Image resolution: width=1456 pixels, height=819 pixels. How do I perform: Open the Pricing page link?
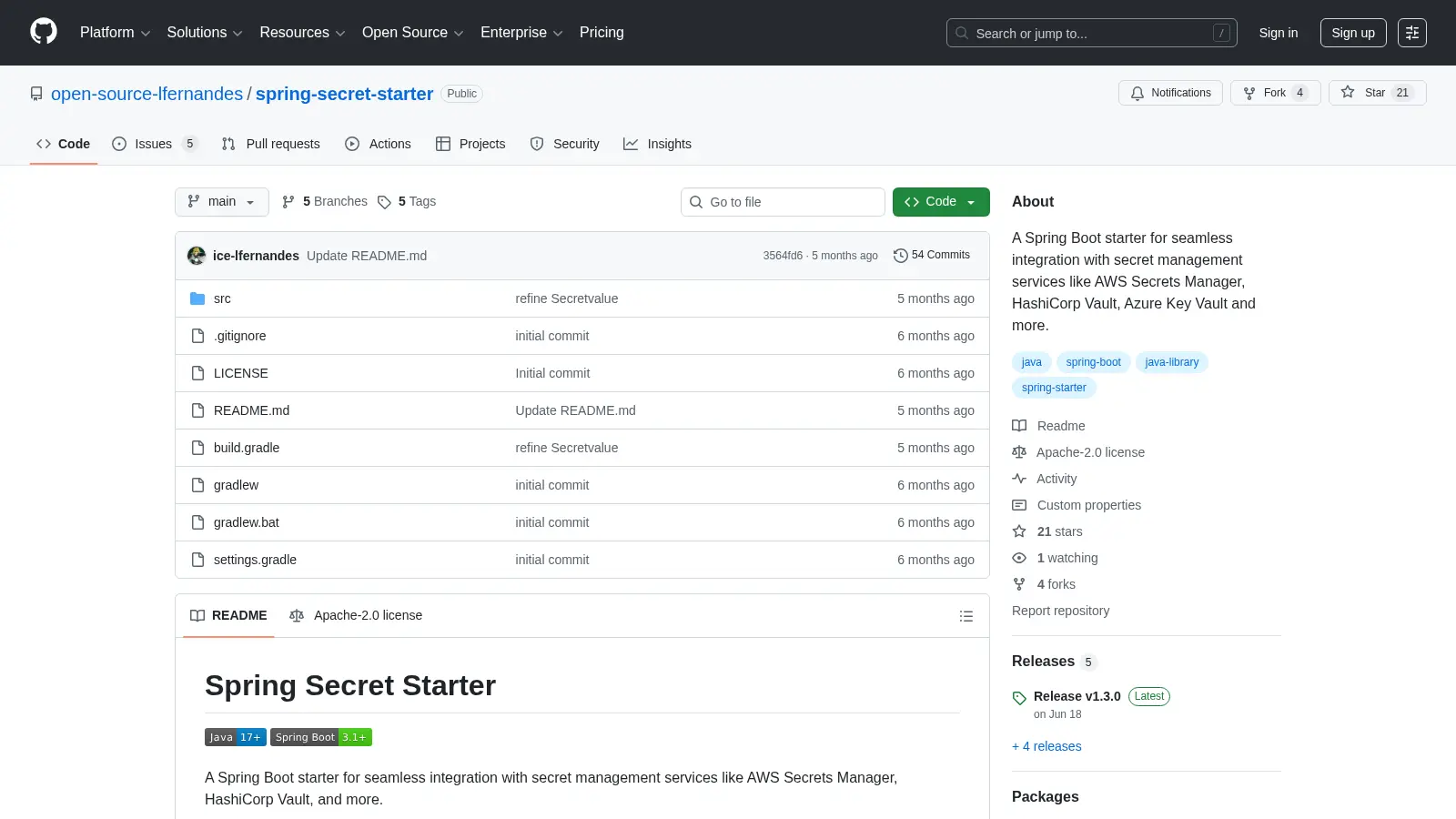pyautogui.click(x=602, y=33)
